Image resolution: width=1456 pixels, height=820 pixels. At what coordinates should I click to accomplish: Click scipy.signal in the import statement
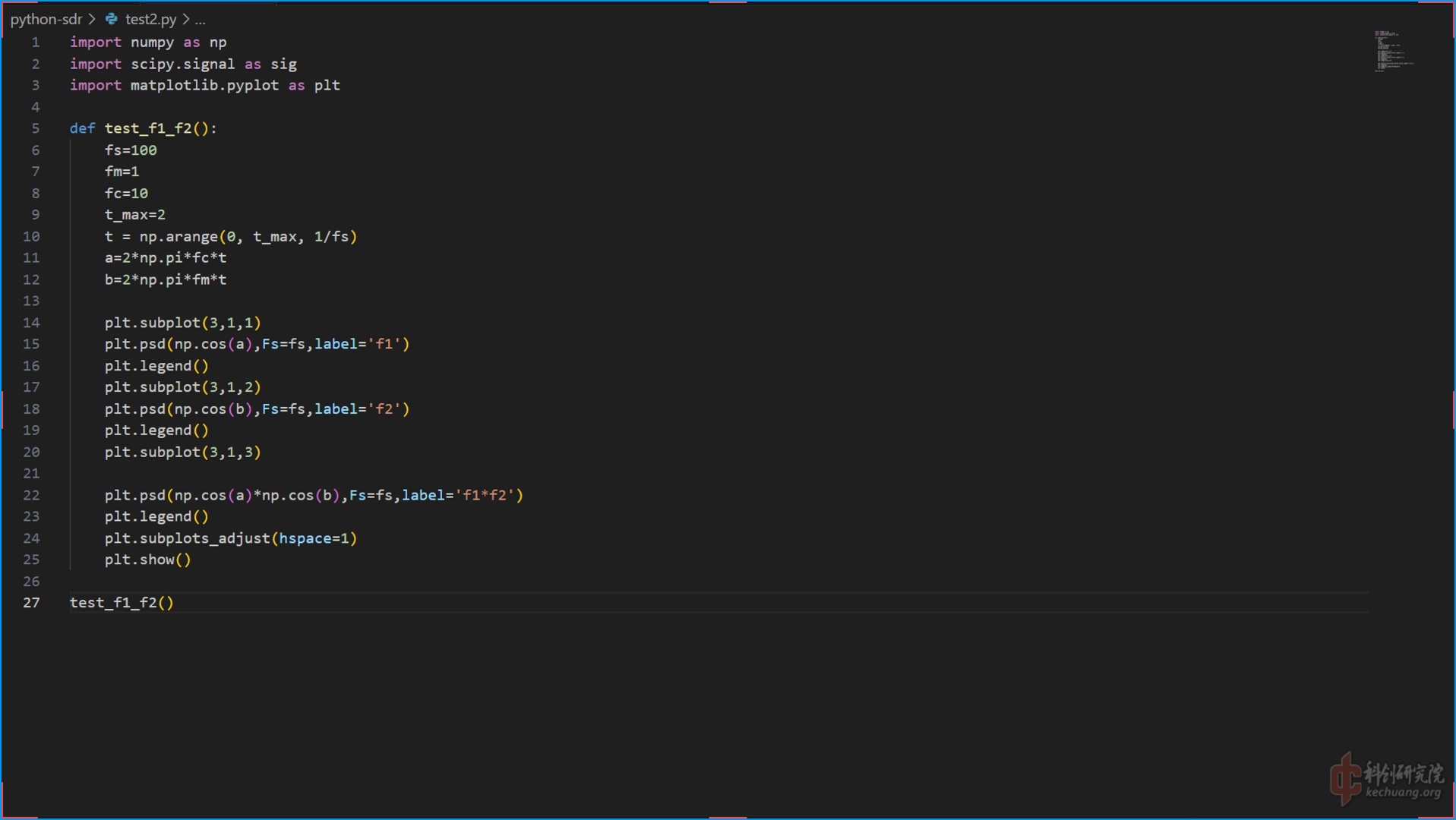click(182, 65)
